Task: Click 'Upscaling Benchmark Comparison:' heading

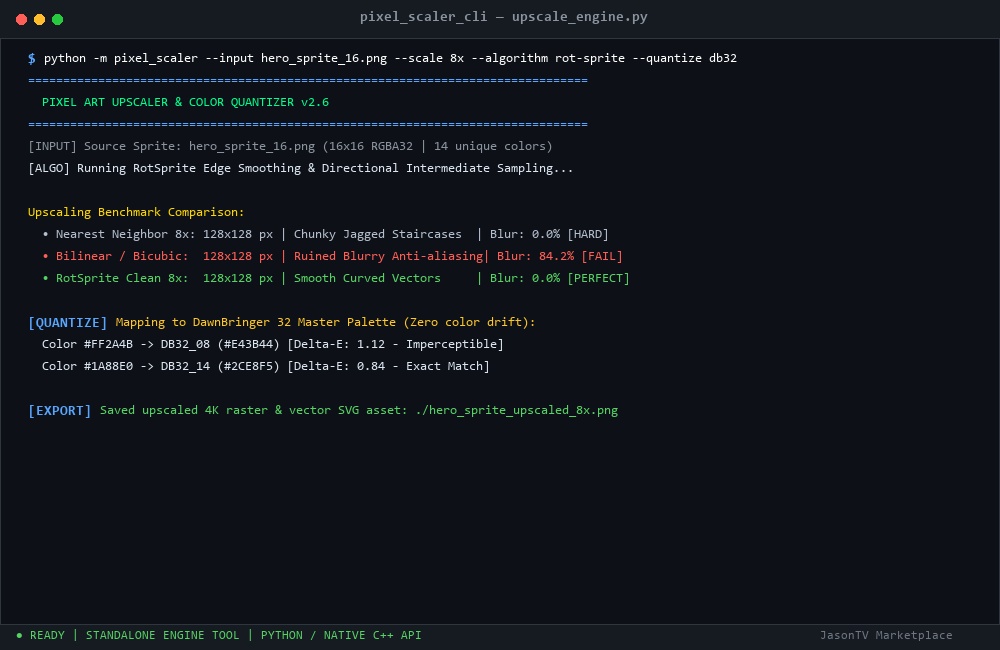Action: click(136, 212)
